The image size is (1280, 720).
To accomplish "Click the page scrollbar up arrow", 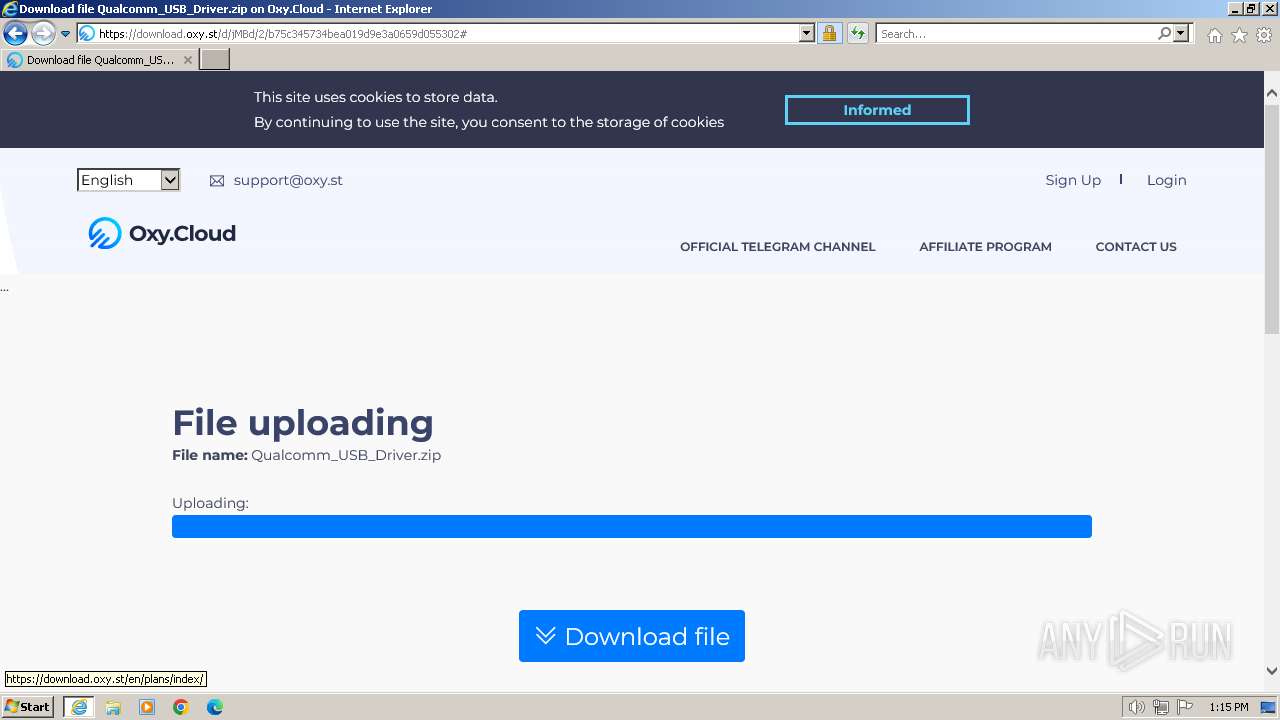I will click(1272, 93).
